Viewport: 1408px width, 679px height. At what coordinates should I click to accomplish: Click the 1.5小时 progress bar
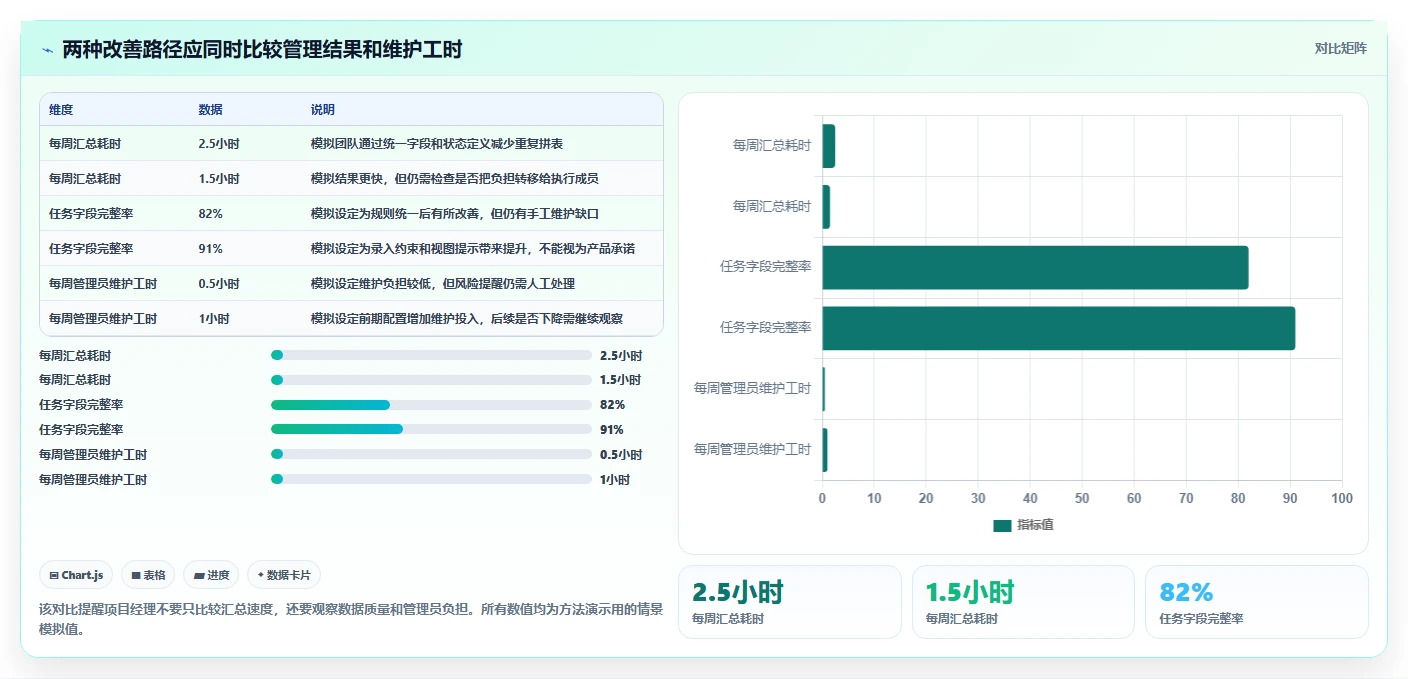(x=431, y=380)
